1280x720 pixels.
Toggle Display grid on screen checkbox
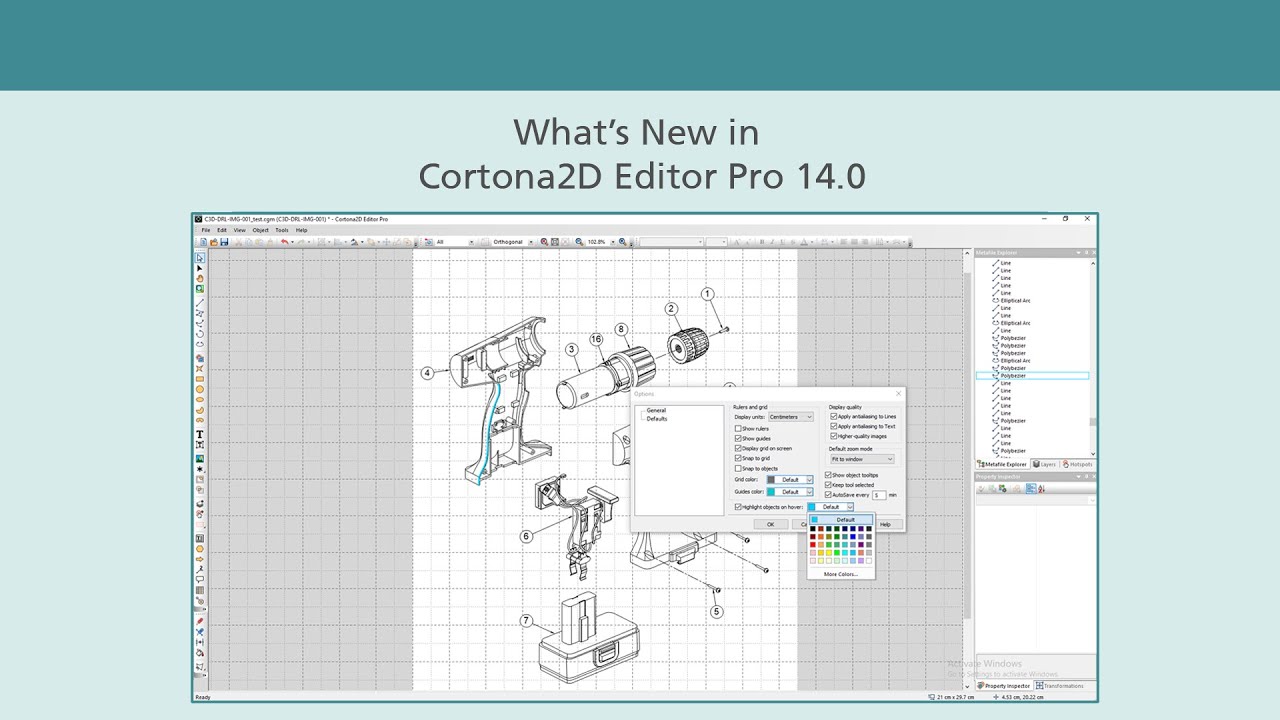coord(738,448)
